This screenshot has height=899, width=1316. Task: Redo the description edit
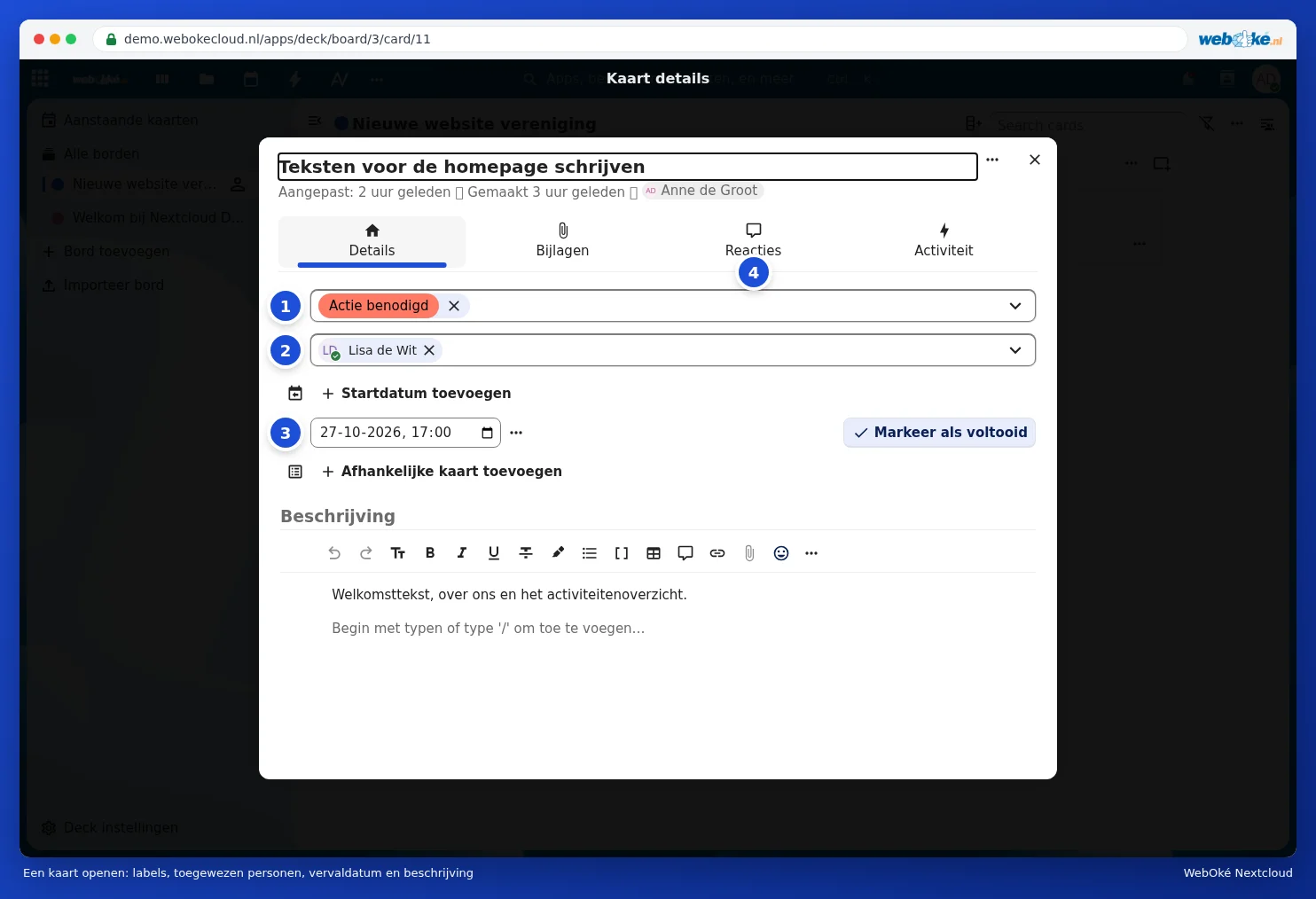coord(366,553)
